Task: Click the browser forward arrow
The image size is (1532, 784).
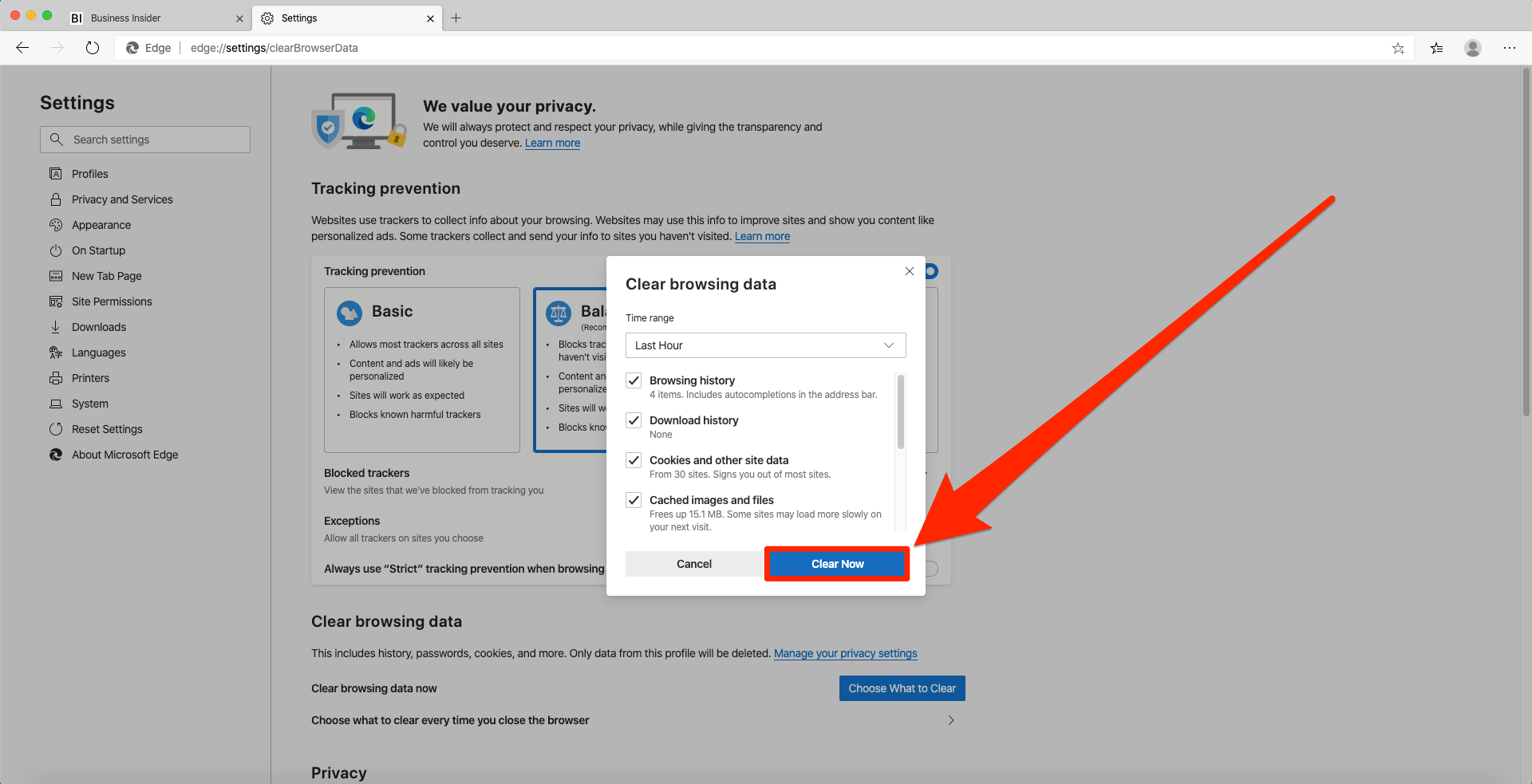Action: [57, 48]
